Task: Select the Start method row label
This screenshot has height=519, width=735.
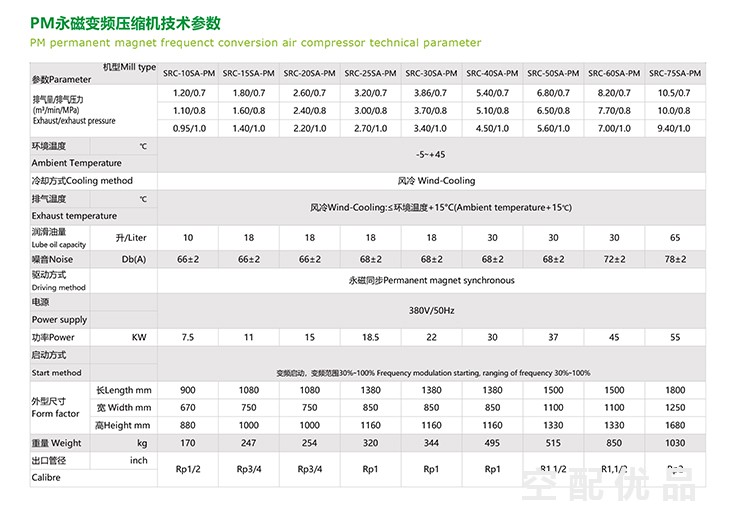Action: coord(56,373)
